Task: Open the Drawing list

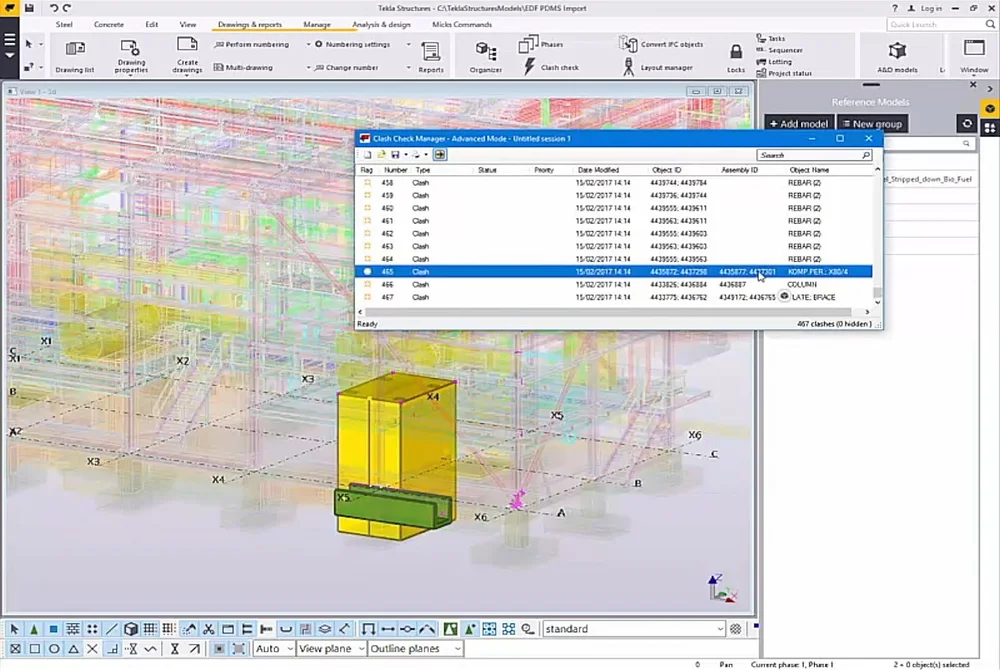Action: tap(74, 55)
